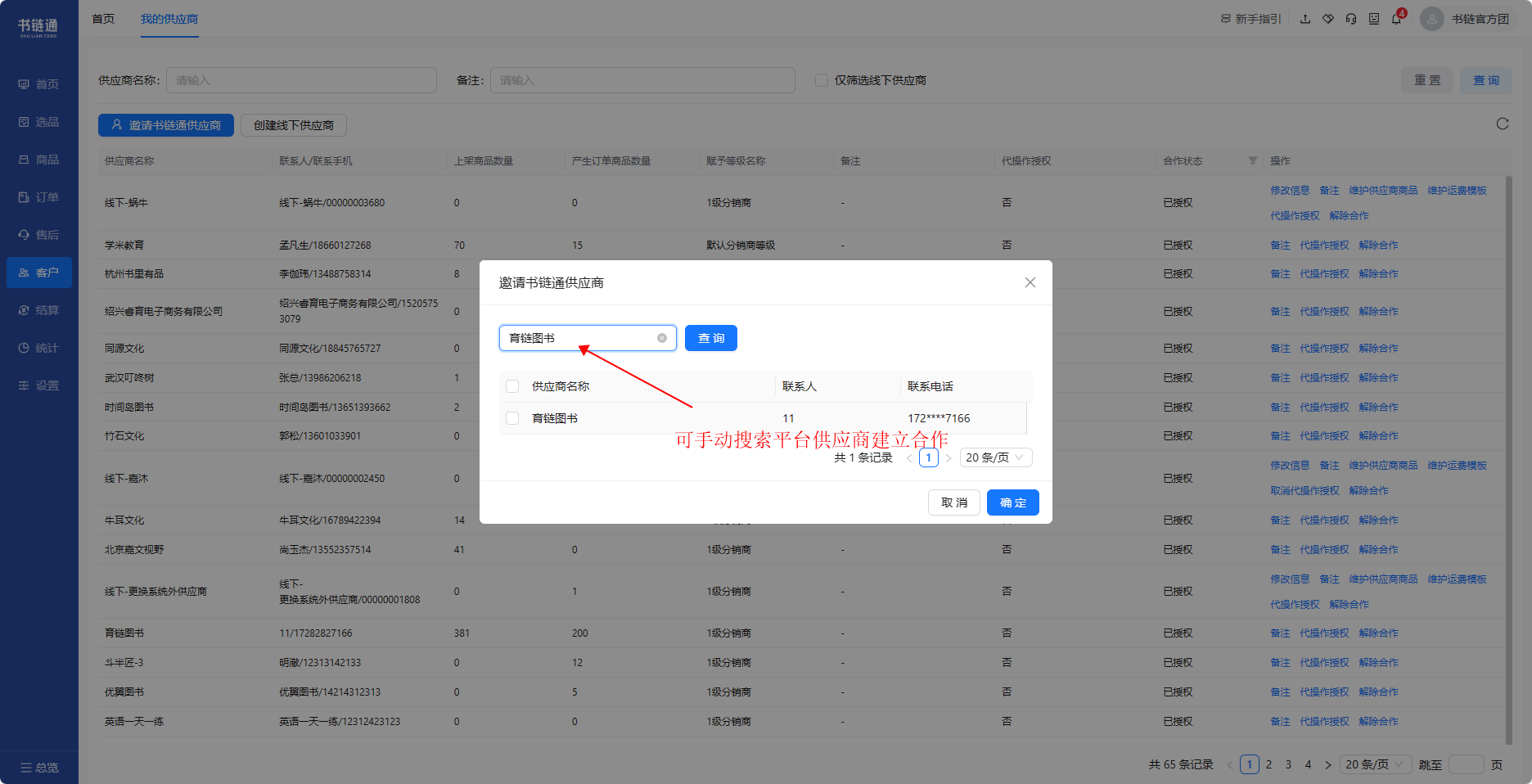Screen dimensions: 1532x784
Task: Open 新手指引 guide
Action: pos(1251,19)
